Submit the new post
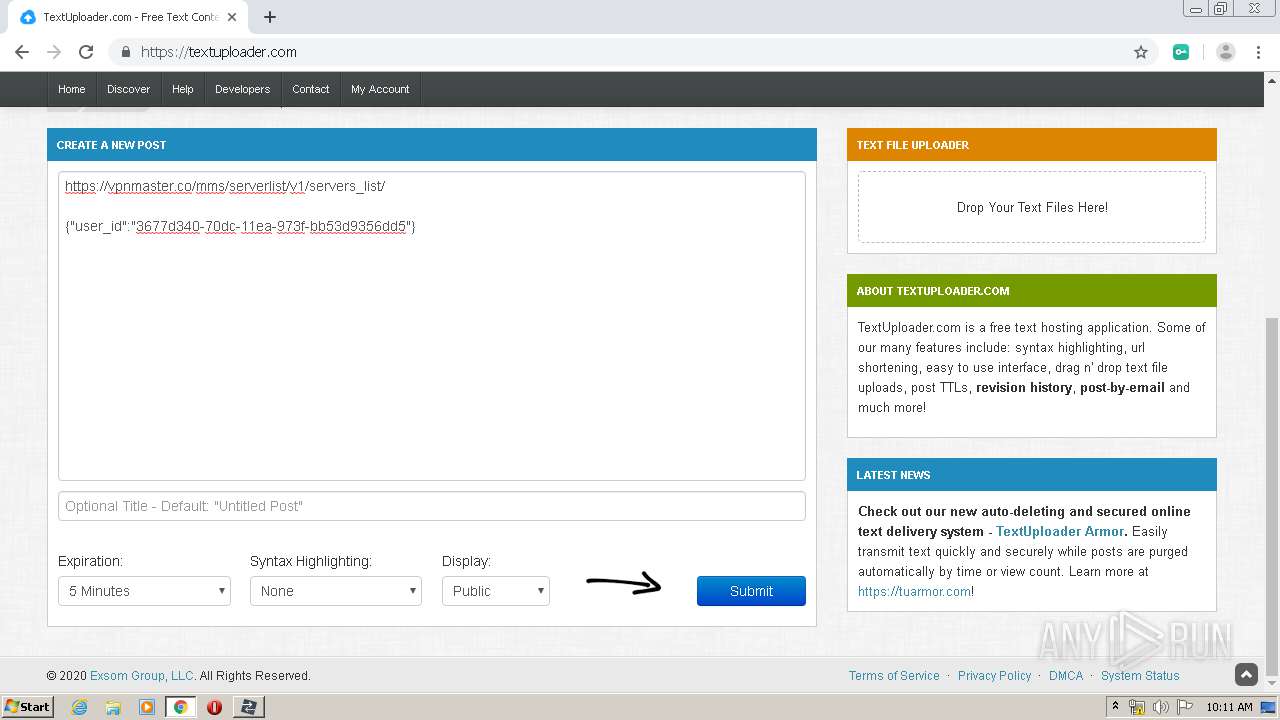The image size is (1280, 720). pyautogui.click(x=751, y=591)
